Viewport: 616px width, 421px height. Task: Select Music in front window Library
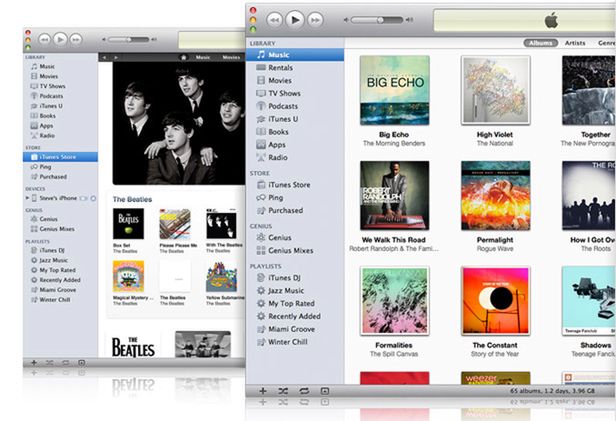pos(295,55)
